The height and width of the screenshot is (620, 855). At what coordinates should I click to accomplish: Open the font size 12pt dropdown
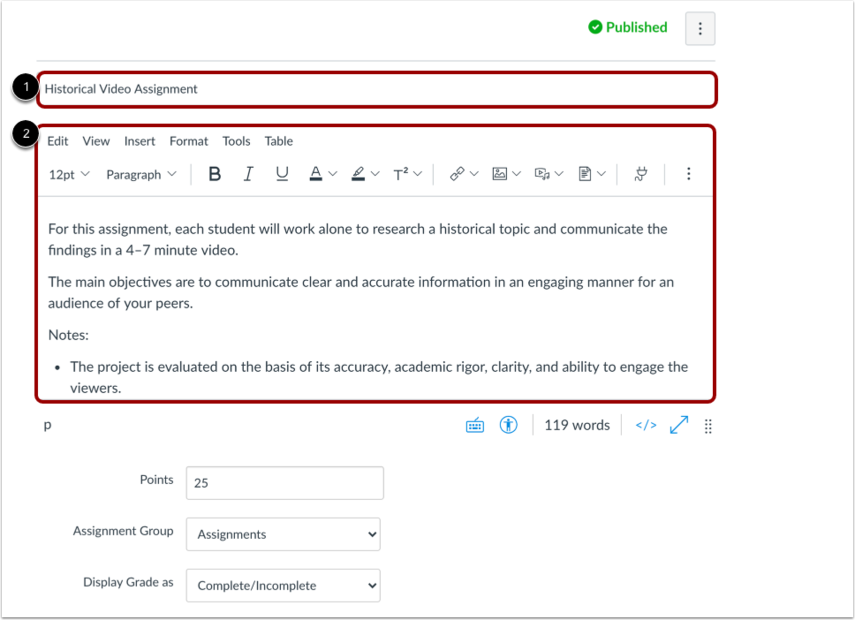[69, 174]
